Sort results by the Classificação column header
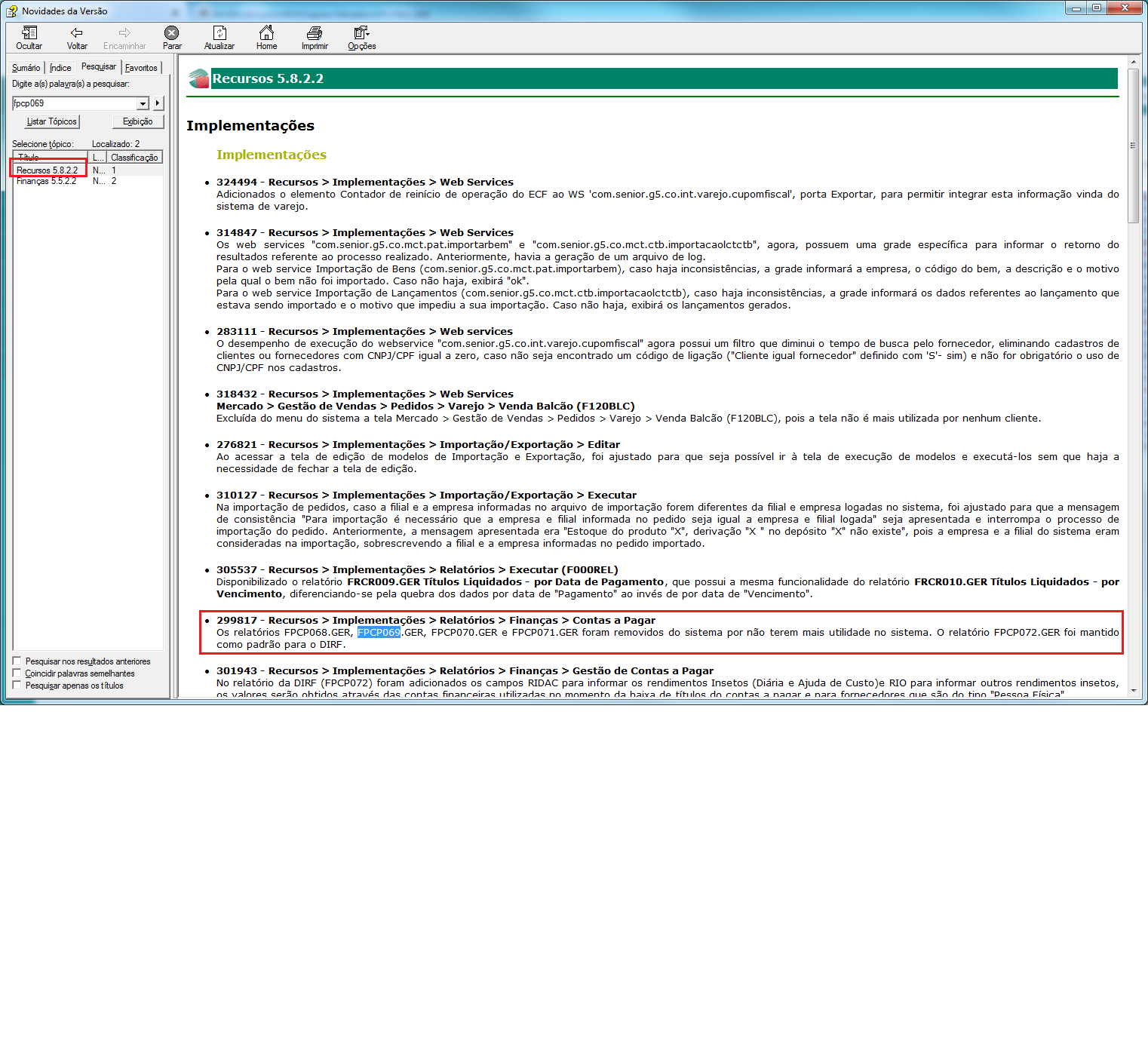Image resolution: width=1148 pixels, height=1043 pixels. [x=134, y=158]
